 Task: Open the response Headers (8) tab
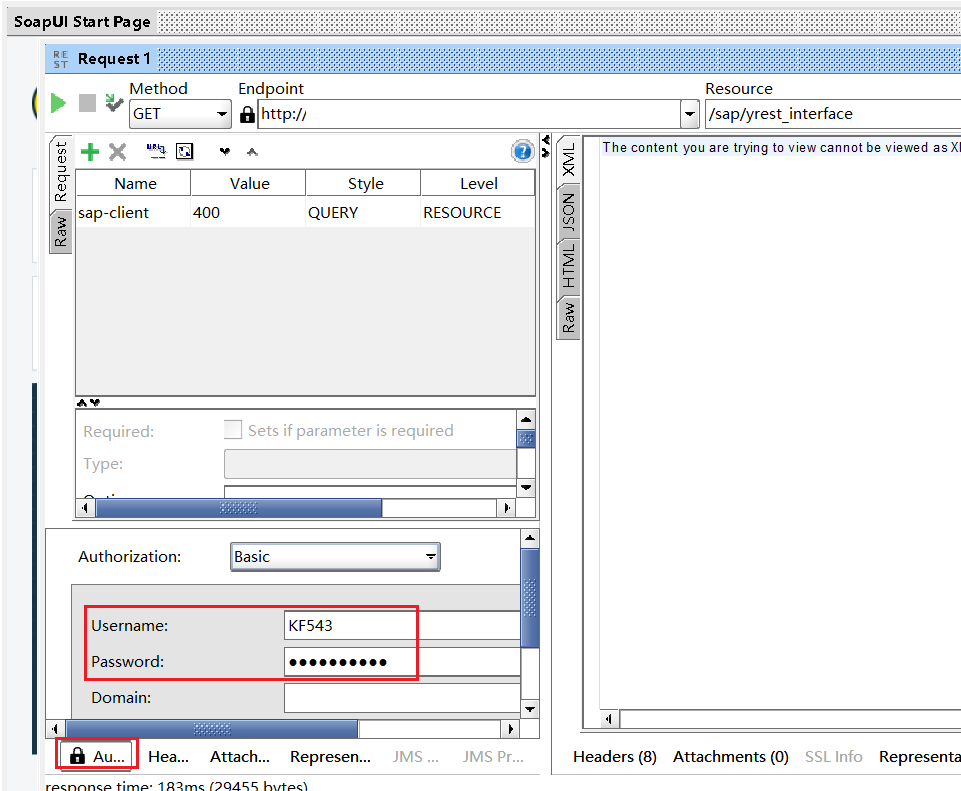click(614, 757)
